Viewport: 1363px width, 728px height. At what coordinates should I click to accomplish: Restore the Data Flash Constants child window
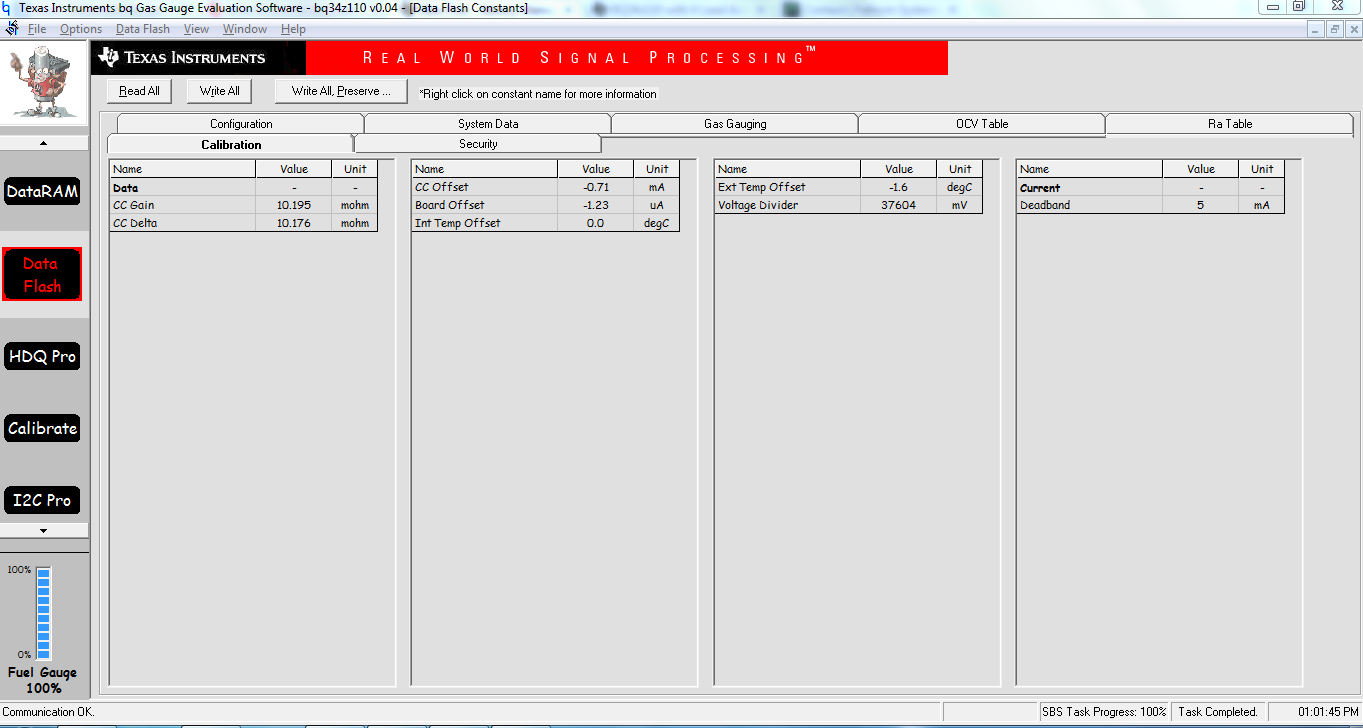[x=1334, y=29]
